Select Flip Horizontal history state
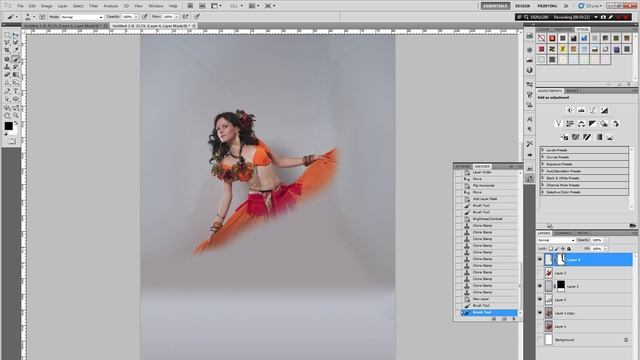The width and height of the screenshot is (640, 360). [483, 186]
